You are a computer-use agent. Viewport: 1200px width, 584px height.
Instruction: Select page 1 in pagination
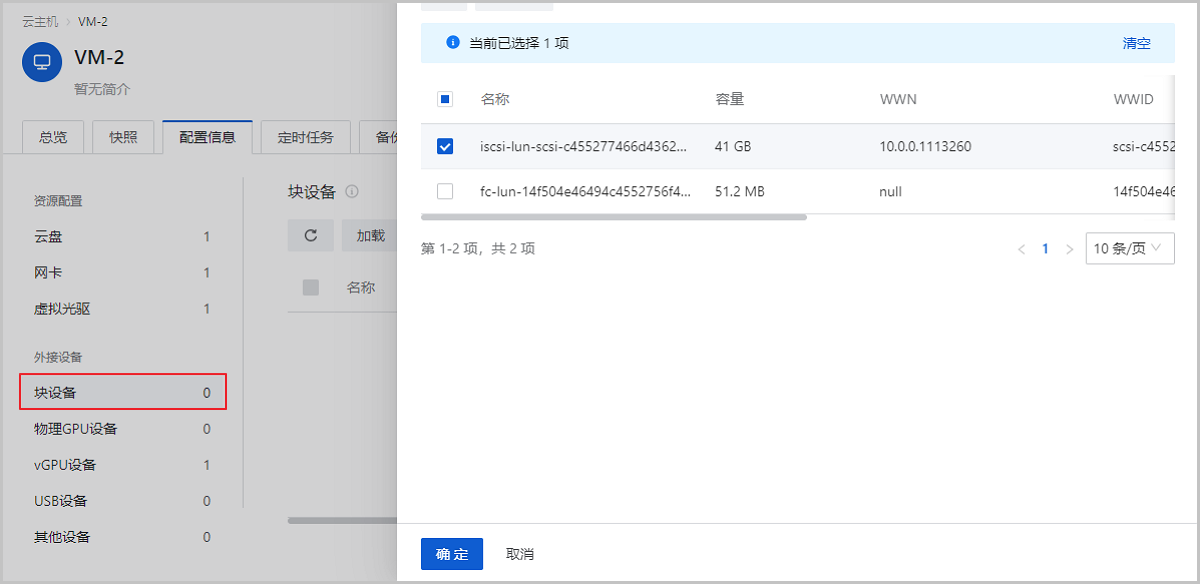pyautogui.click(x=1045, y=249)
